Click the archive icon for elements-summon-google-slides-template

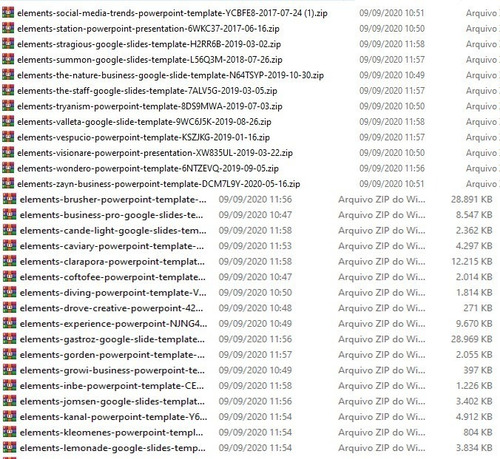click(x=8, y=59)
